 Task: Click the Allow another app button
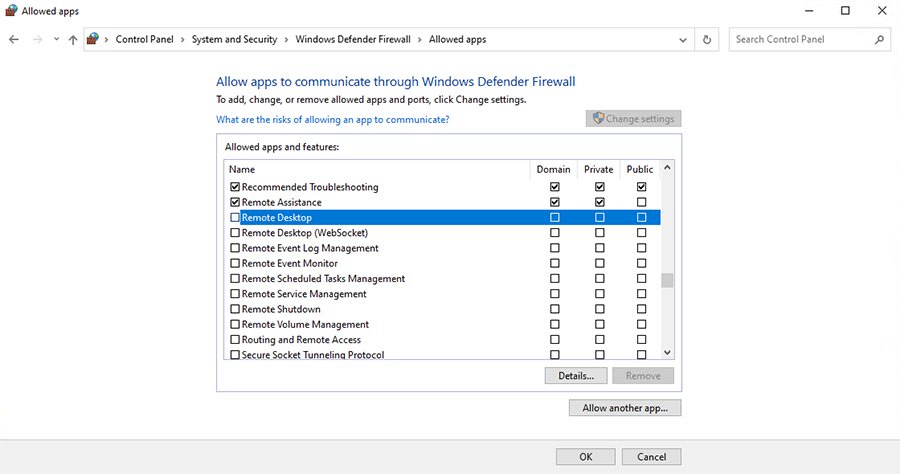point(625,408)
